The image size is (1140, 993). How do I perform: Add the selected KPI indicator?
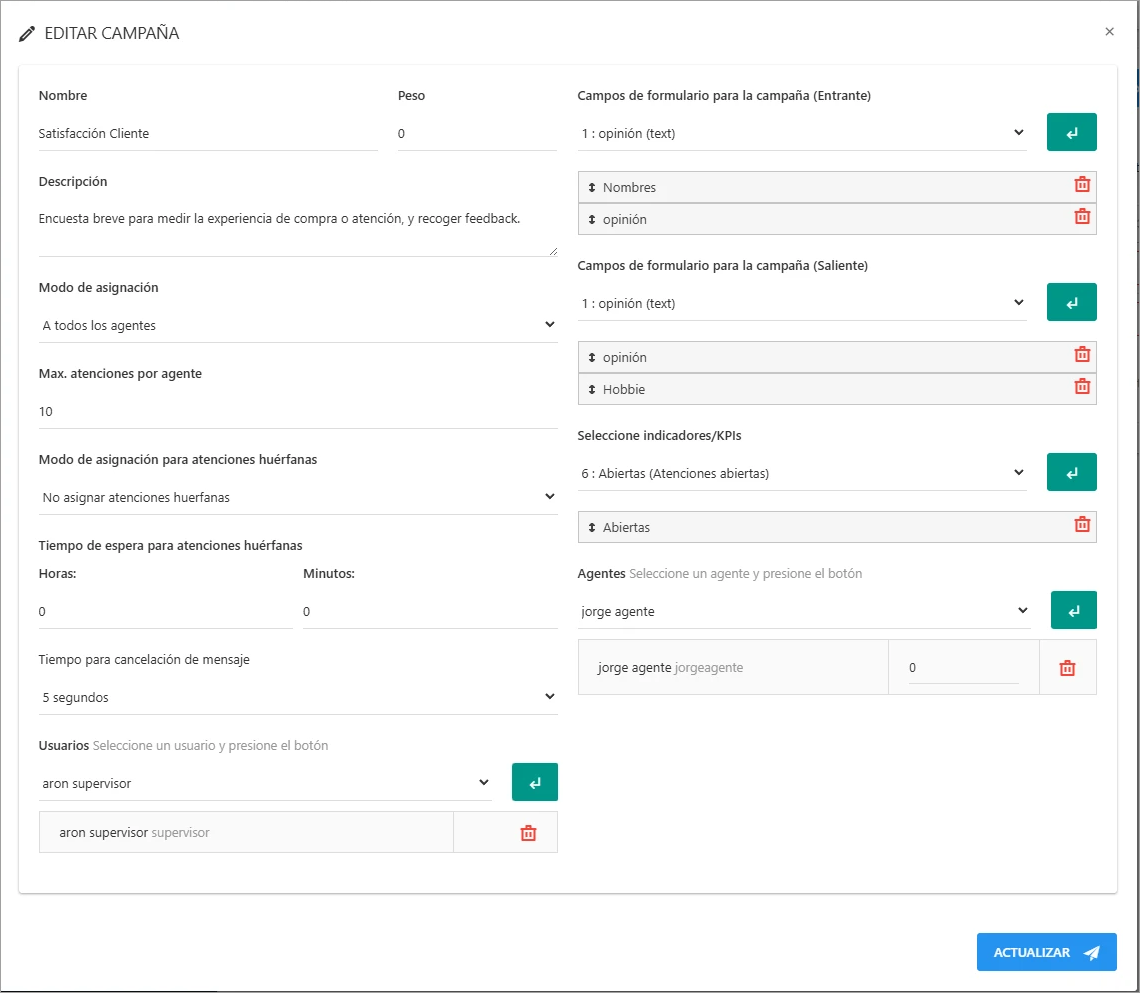1071,471
